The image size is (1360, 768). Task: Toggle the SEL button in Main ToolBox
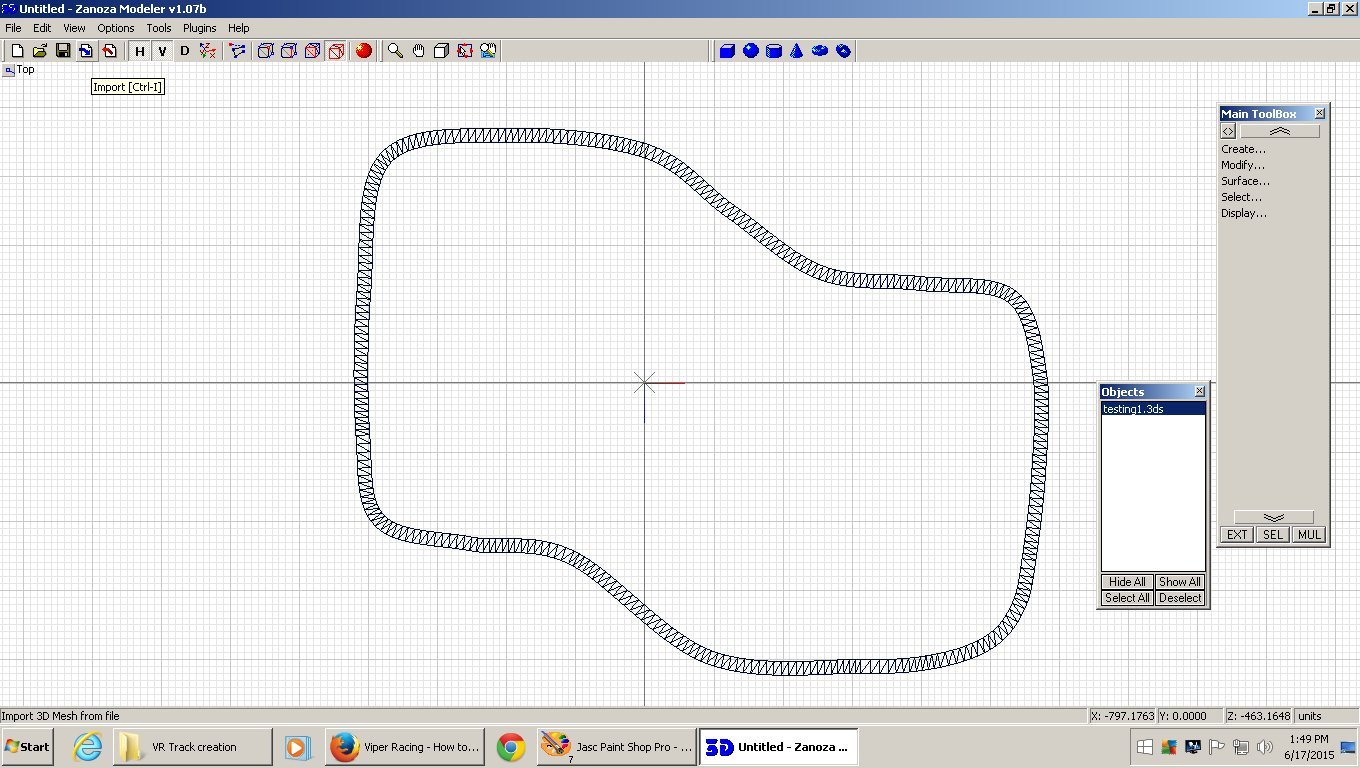1273,535
